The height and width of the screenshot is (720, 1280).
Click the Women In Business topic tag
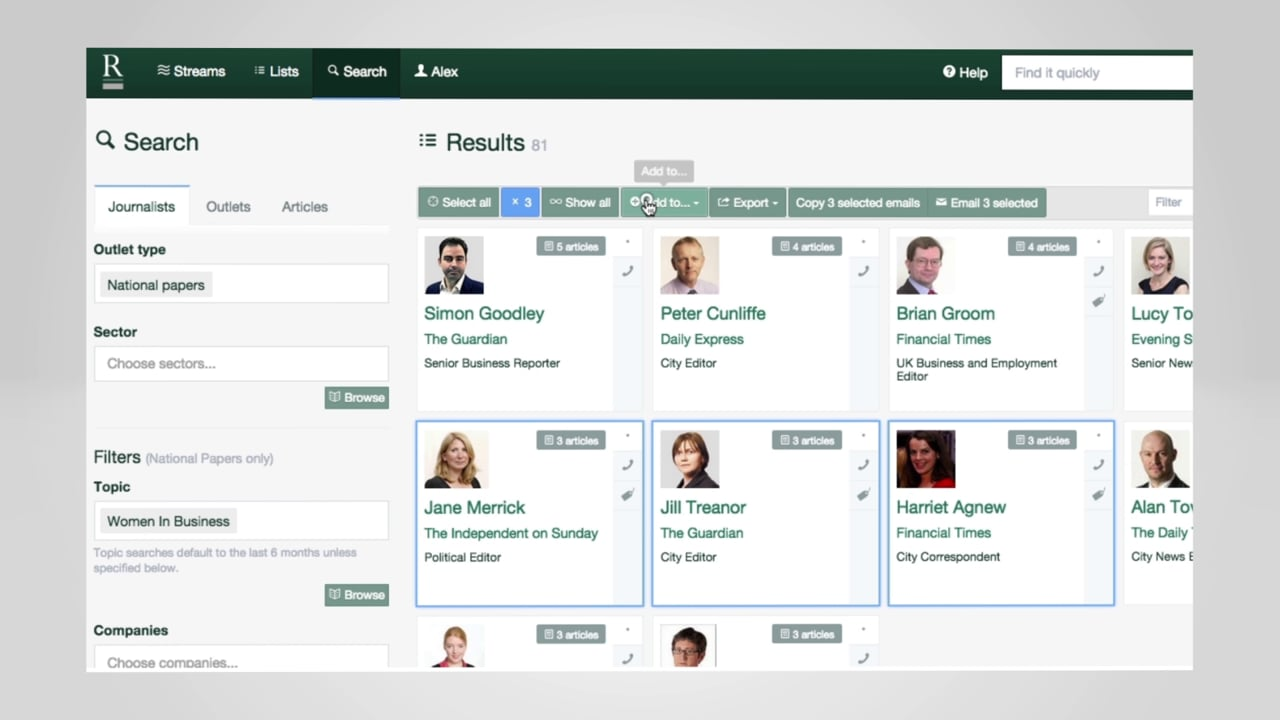pos(168,521)
